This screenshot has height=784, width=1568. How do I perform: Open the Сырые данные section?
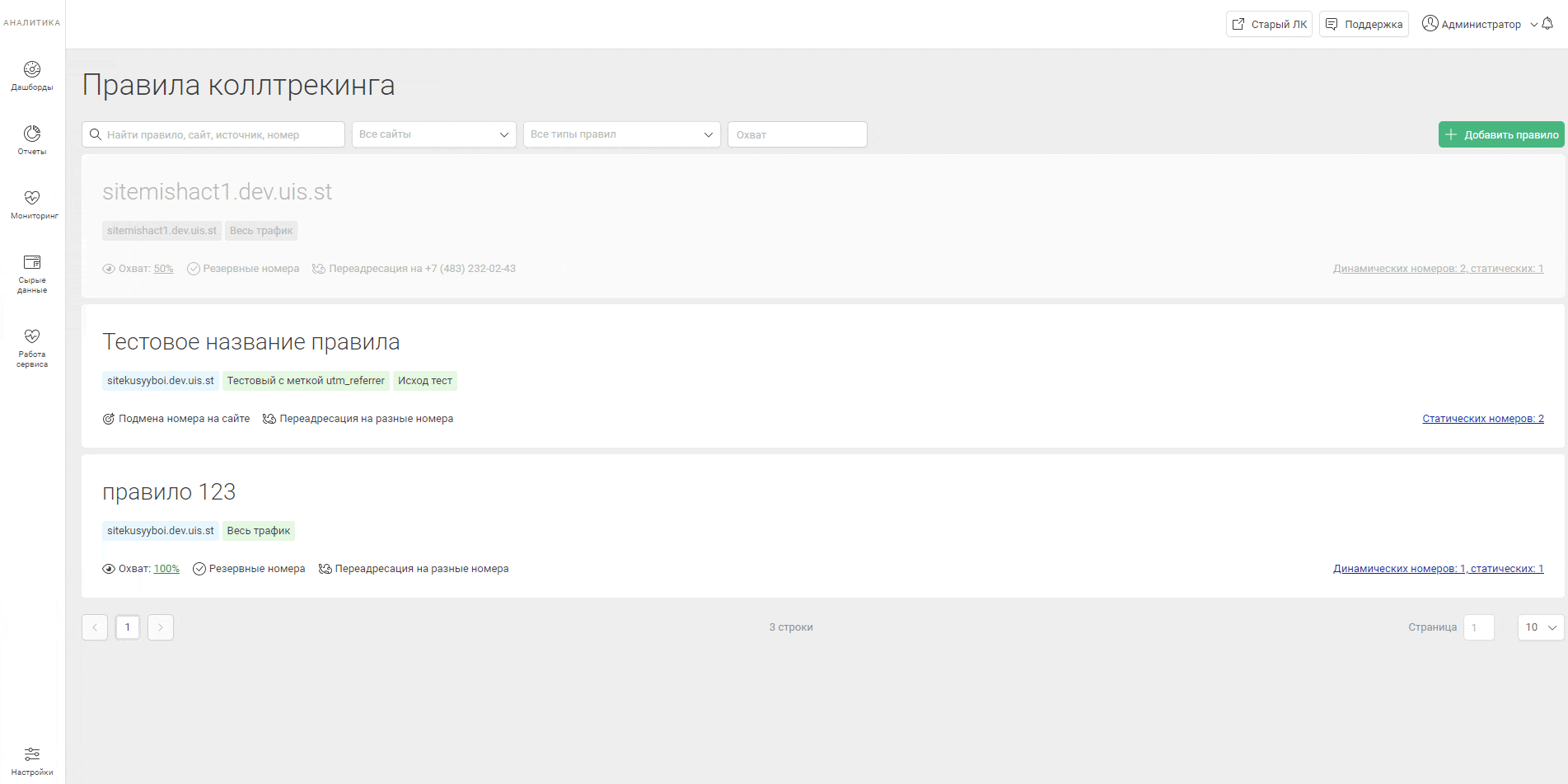coord(32,274)
